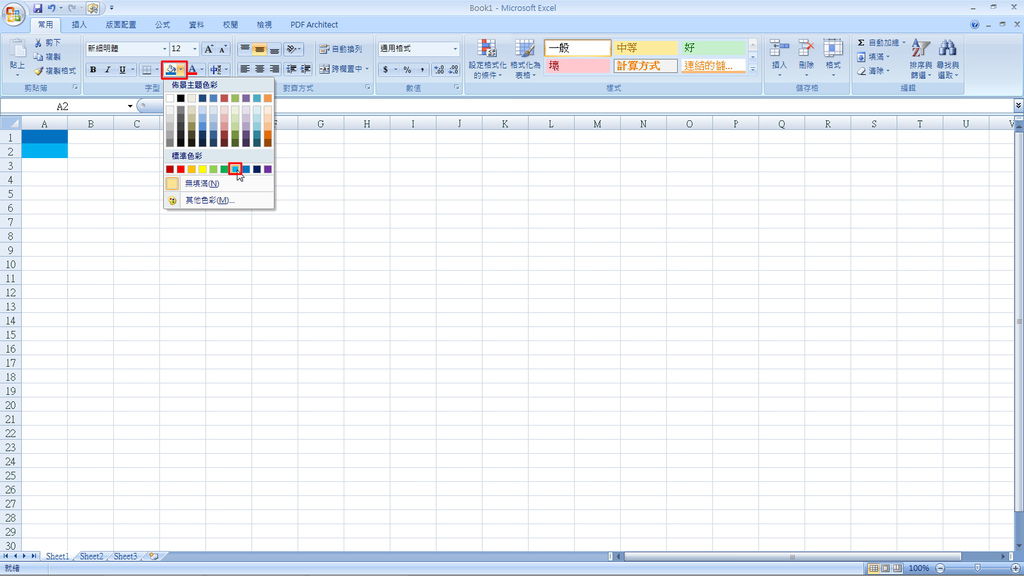Click the Increase Indent icon
Image resolution: width=1024 pixels, height=576 pixels.
(x=306, y=69)
